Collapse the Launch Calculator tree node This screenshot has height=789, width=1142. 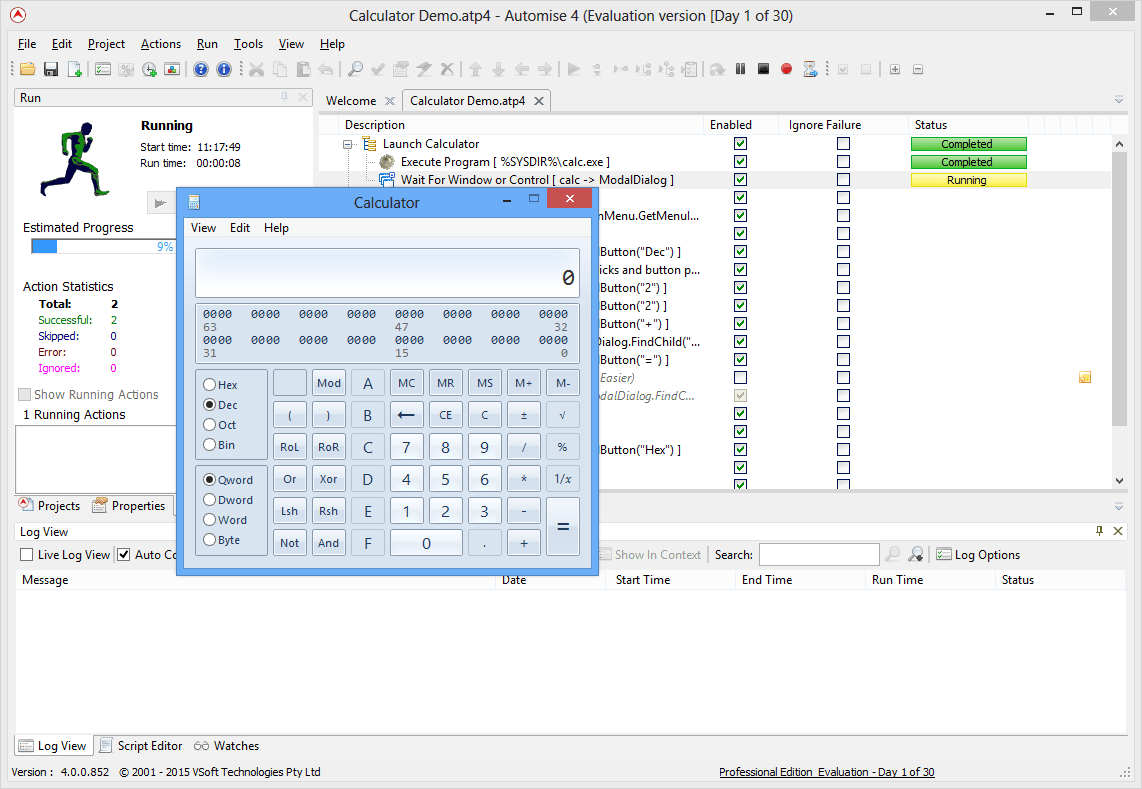point(348,144)
